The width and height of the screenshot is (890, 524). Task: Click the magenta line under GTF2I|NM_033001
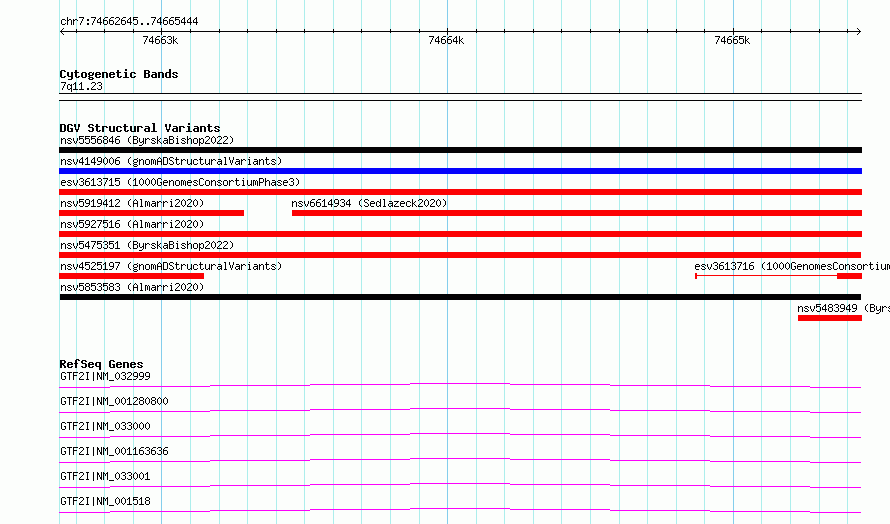460,485
